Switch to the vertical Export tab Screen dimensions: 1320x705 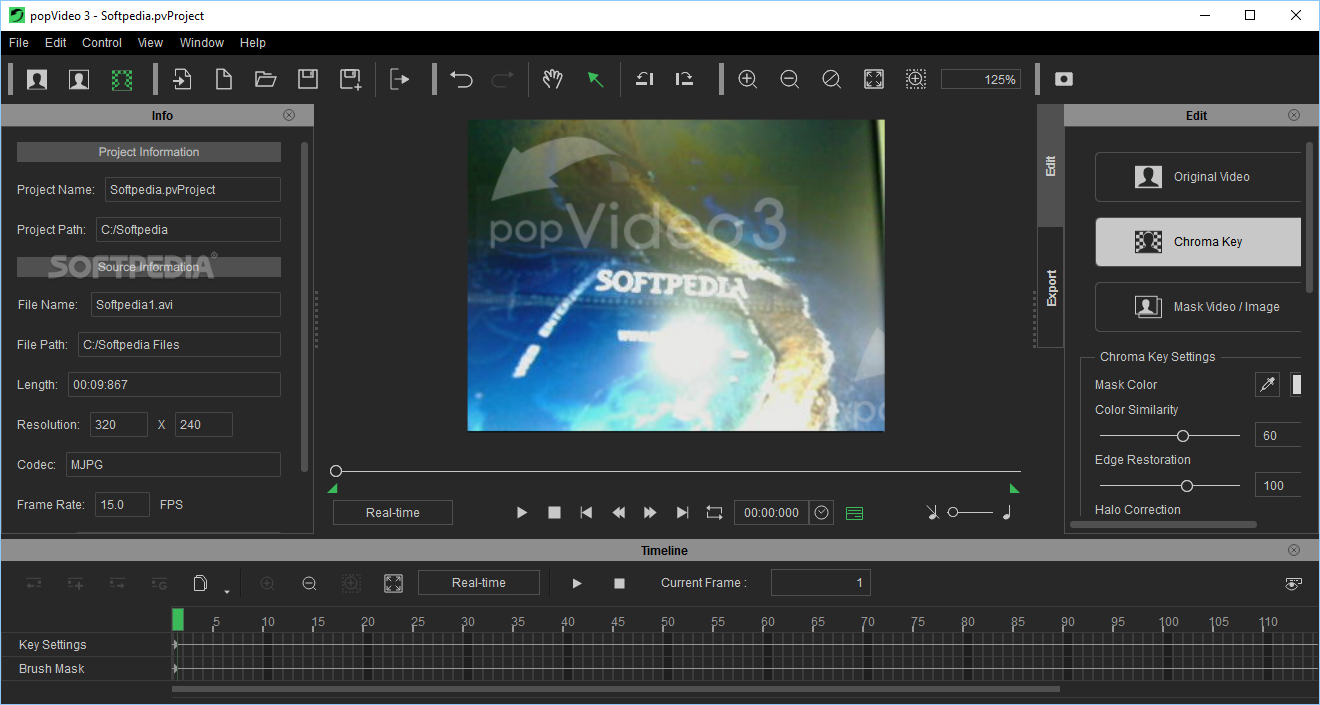[1051, 287]
